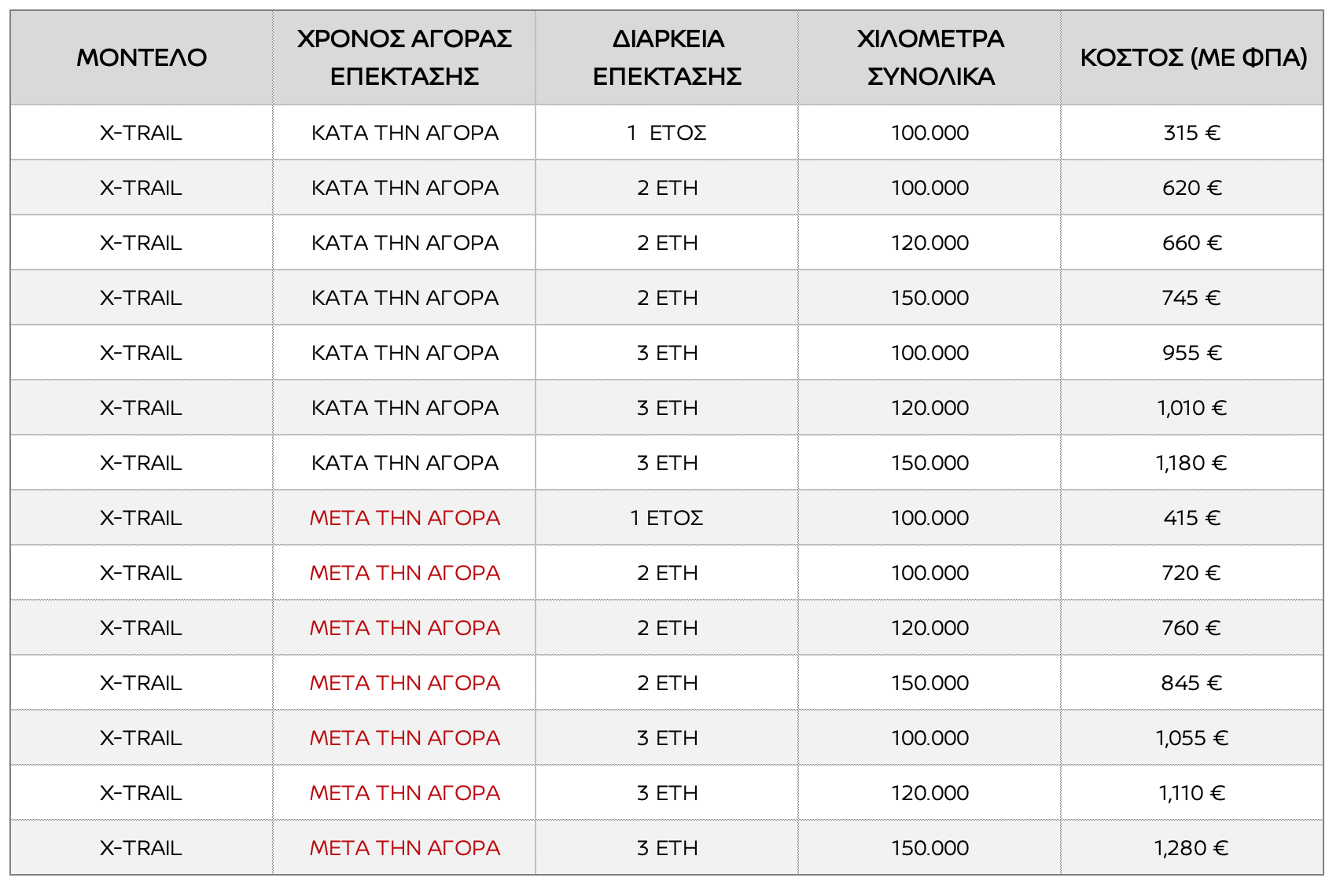Select the 760 € cost value
The width and height of the screenshot is (1340, 896).
(1191, 628)
